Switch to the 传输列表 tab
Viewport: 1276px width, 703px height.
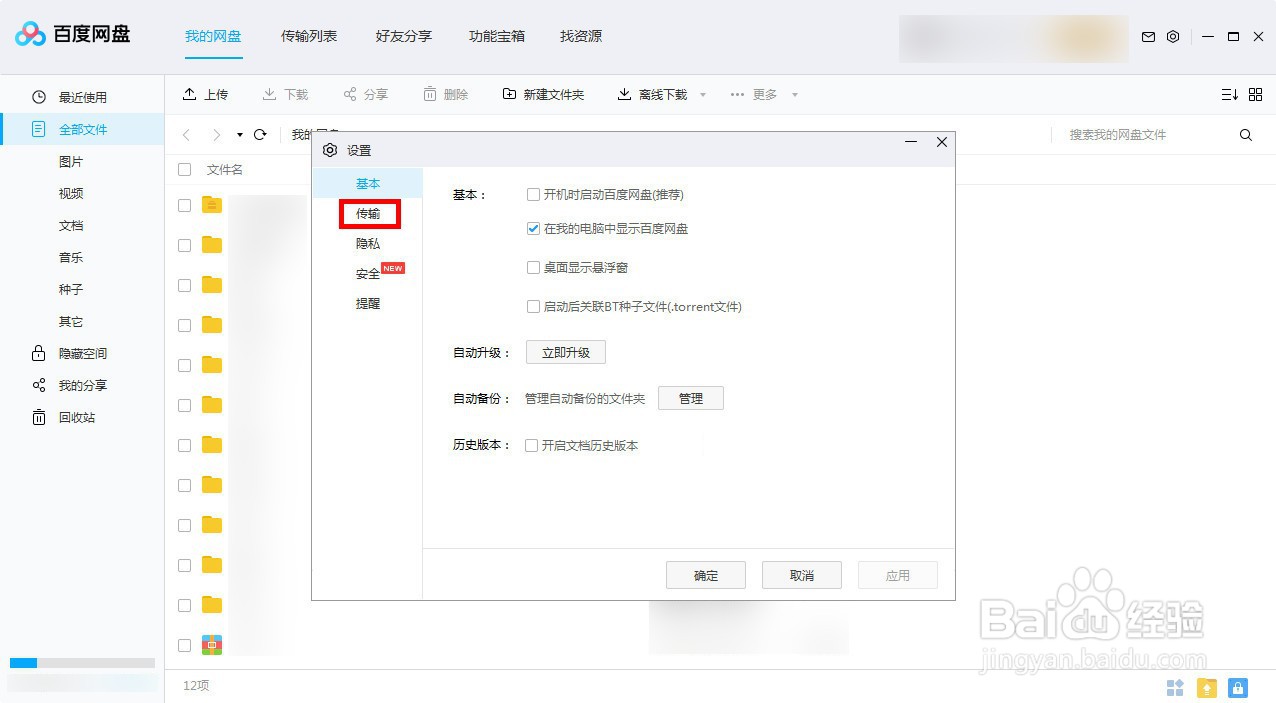[x=308, y=36]
